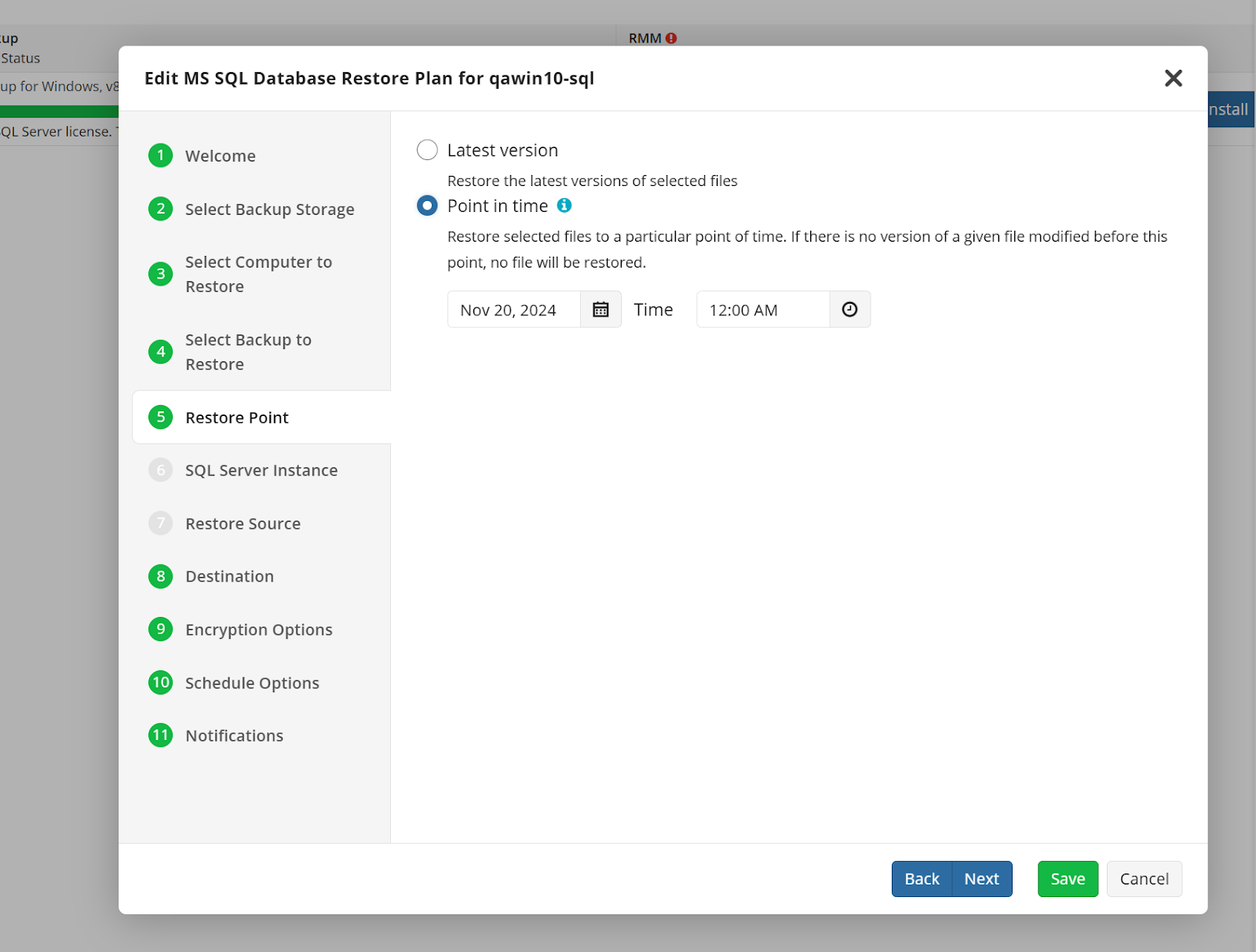
Task: Click the RMM red alert icon
Action: (x=671, y=38)
